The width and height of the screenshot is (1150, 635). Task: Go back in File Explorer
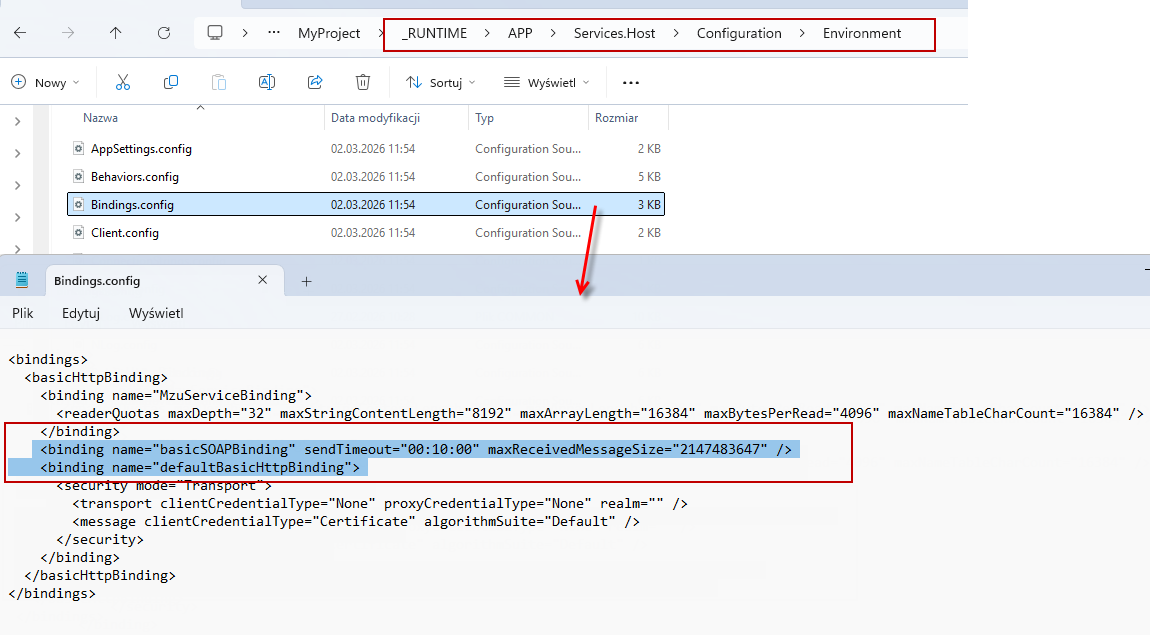21,33
